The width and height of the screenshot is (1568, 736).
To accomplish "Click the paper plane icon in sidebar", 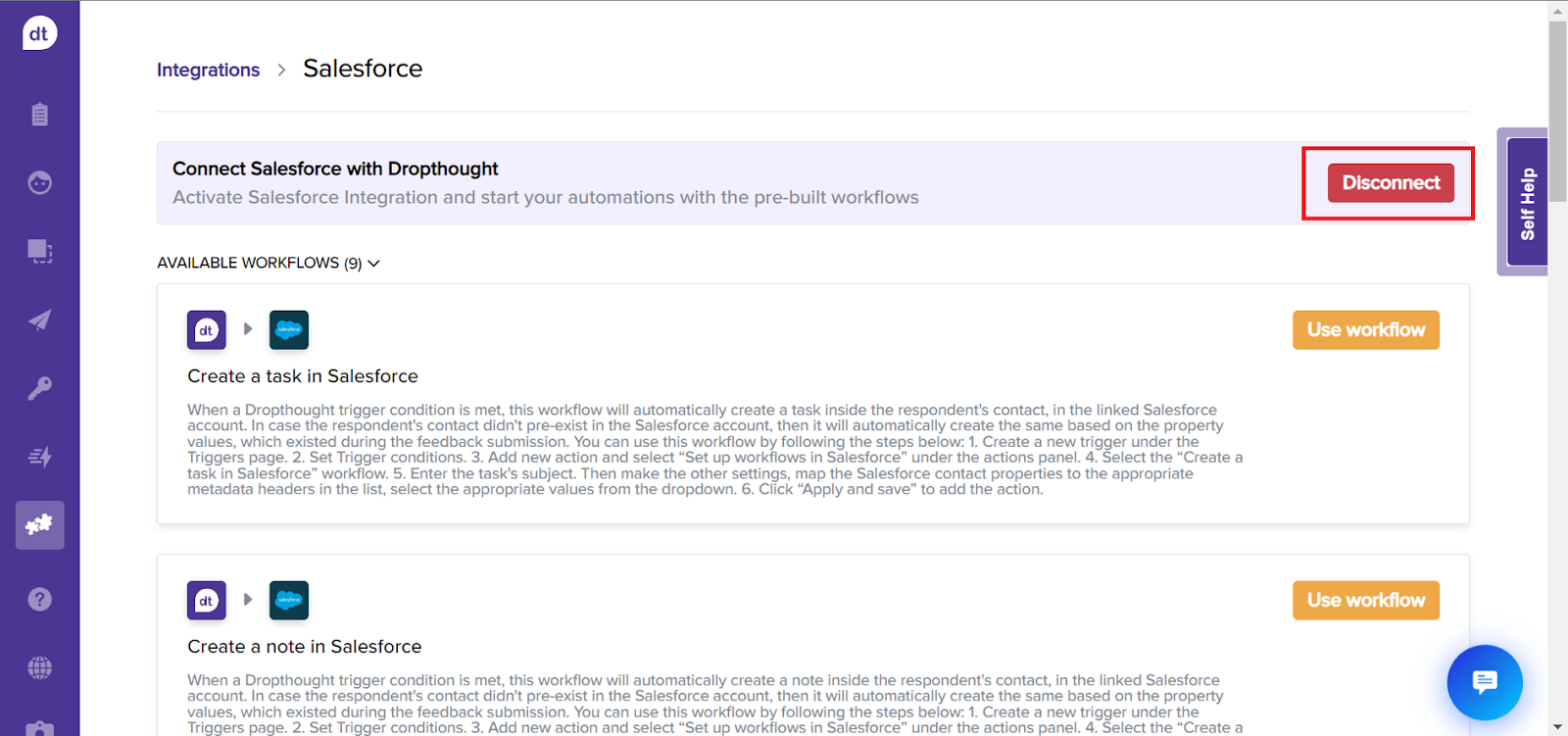I will pos(39,320).
